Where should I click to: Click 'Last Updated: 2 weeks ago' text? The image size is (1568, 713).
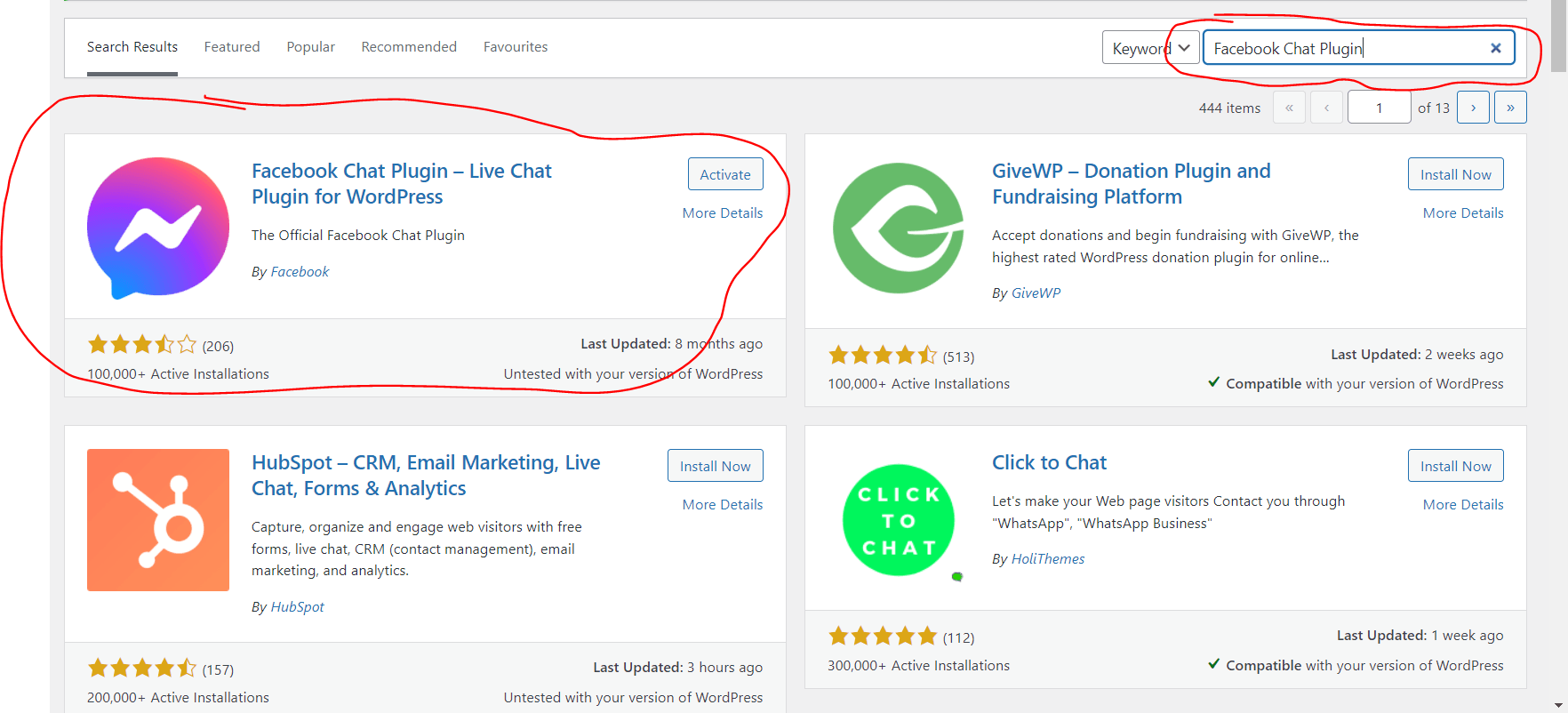point(1417,355)
